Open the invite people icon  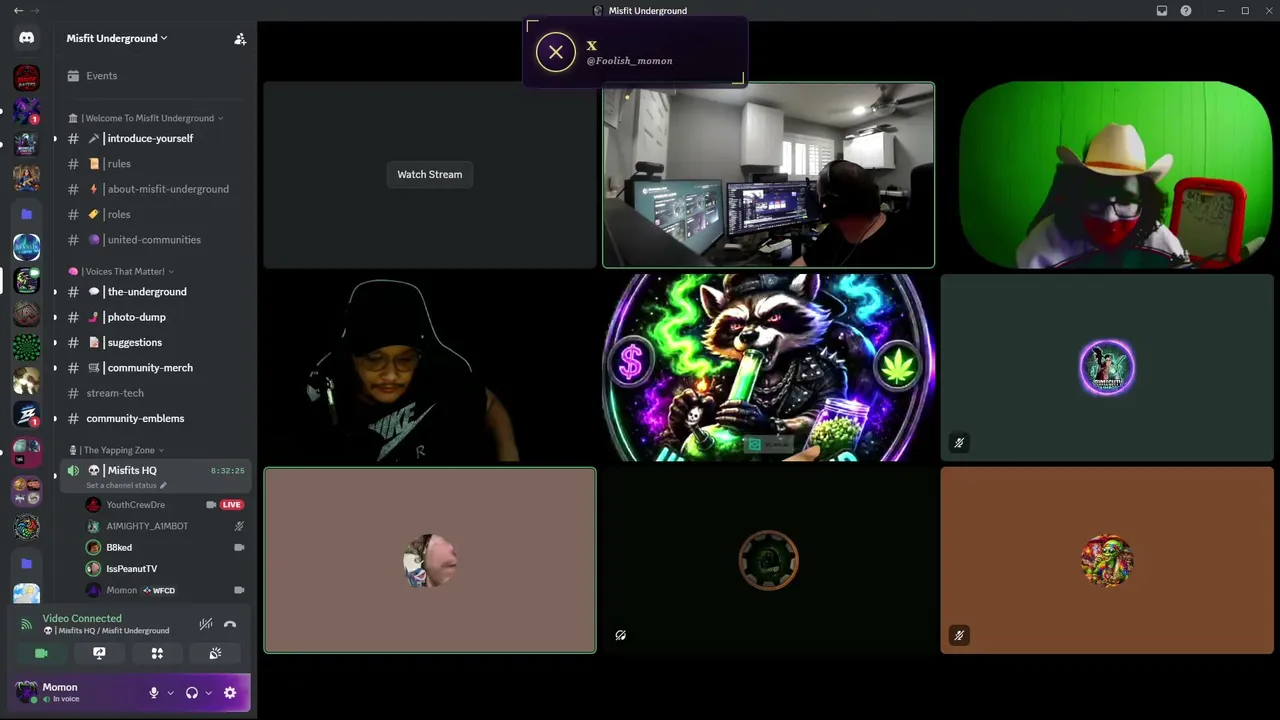point(240,39)
